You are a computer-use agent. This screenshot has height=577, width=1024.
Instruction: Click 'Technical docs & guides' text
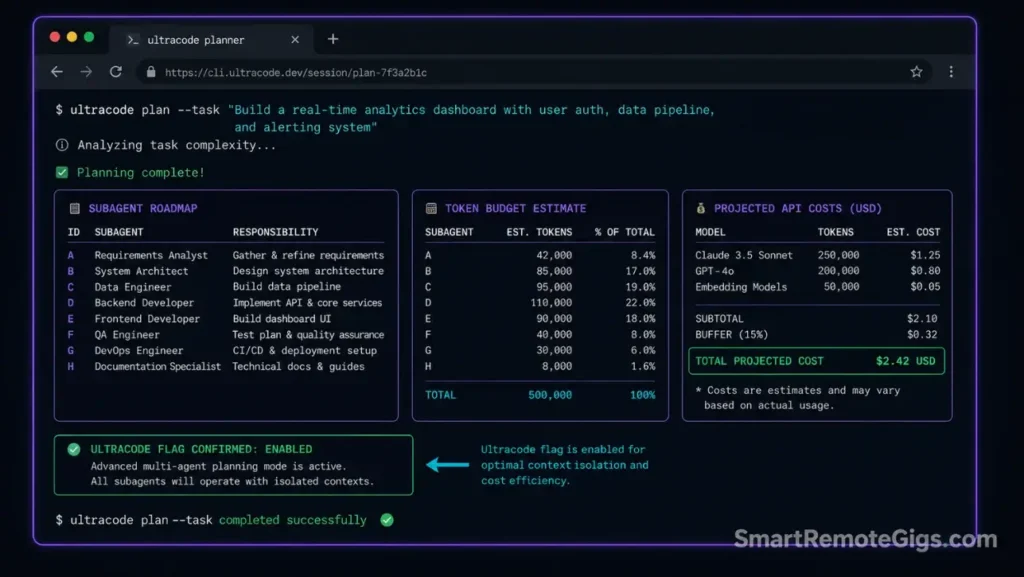click(x=298, y=367)
